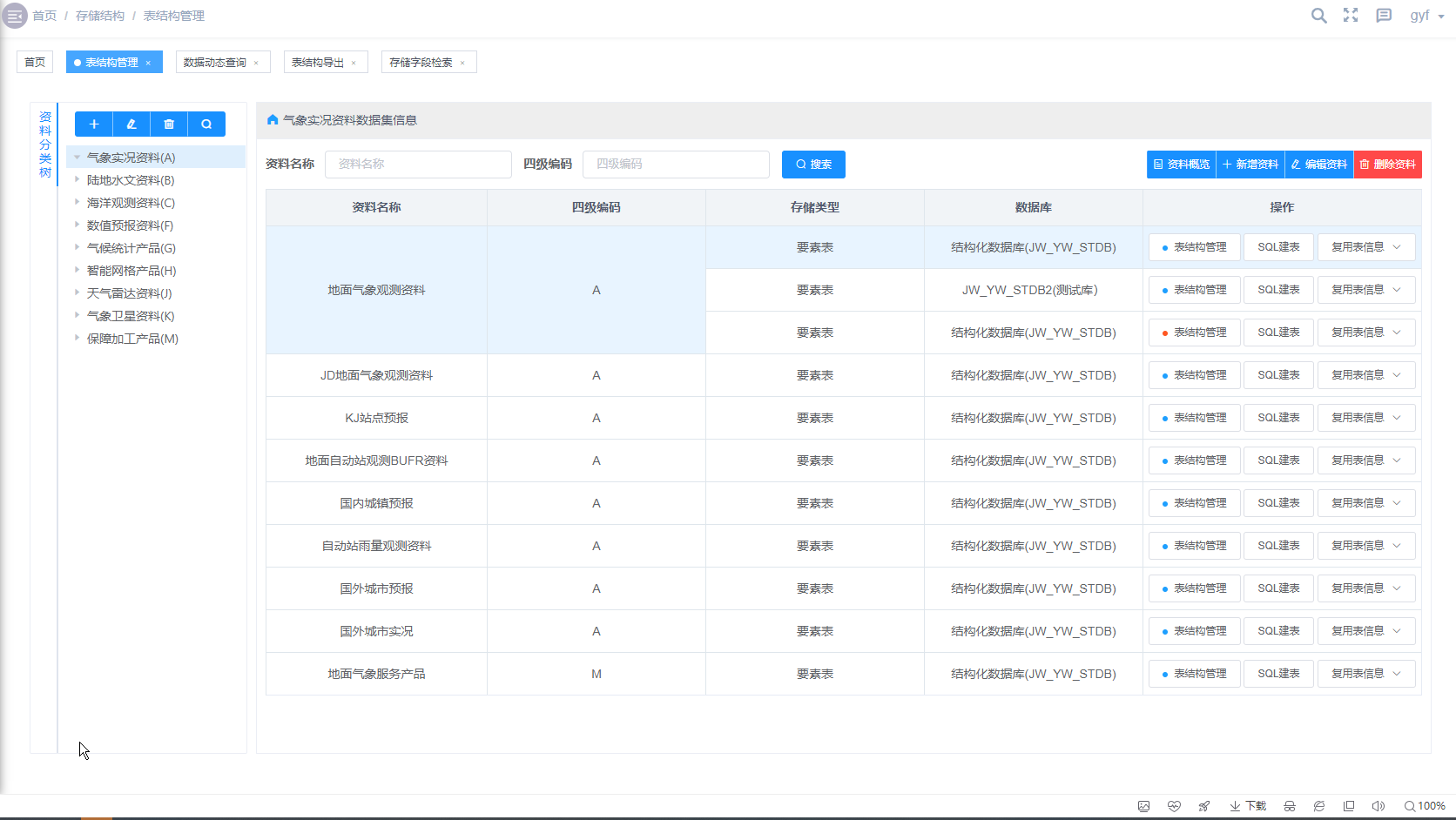Click the 资料概览 button

click(x=1182, y=165)
